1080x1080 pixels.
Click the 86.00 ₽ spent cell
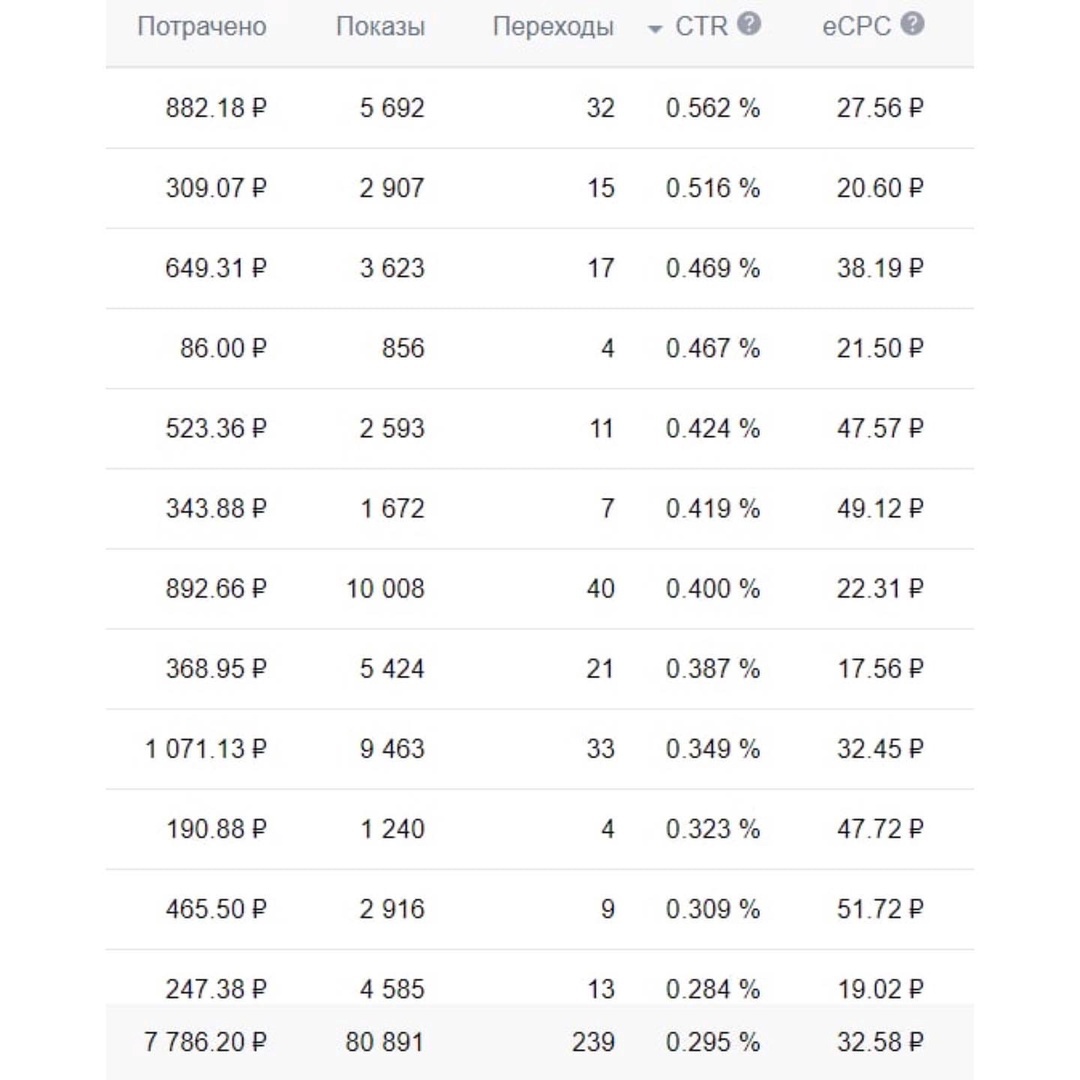pos(224,348)
